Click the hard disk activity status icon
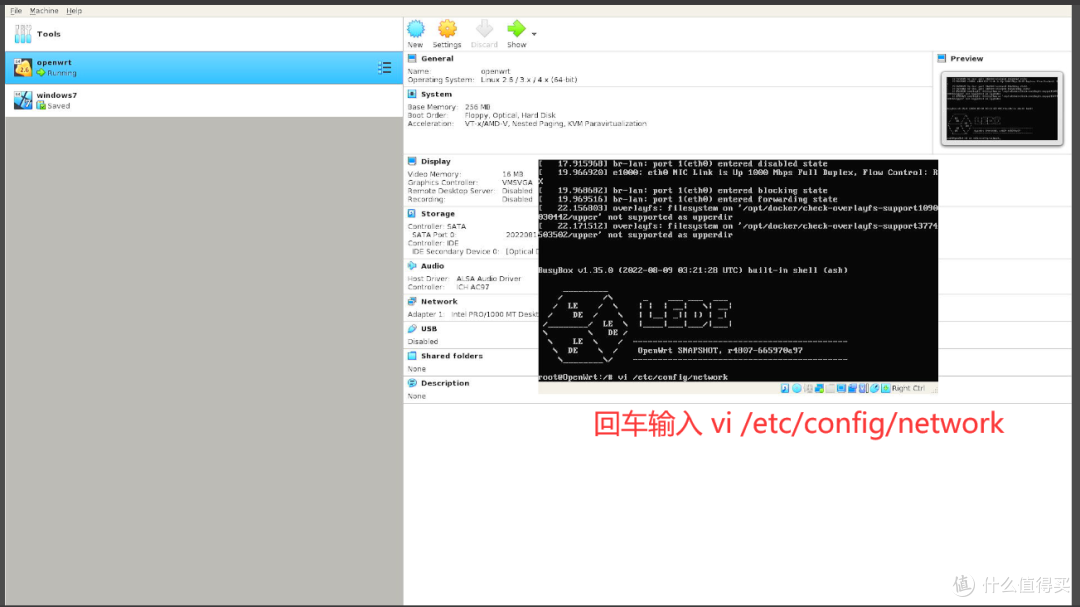Viewport: 1080px width, 607px height. click(x=785, y=389)
